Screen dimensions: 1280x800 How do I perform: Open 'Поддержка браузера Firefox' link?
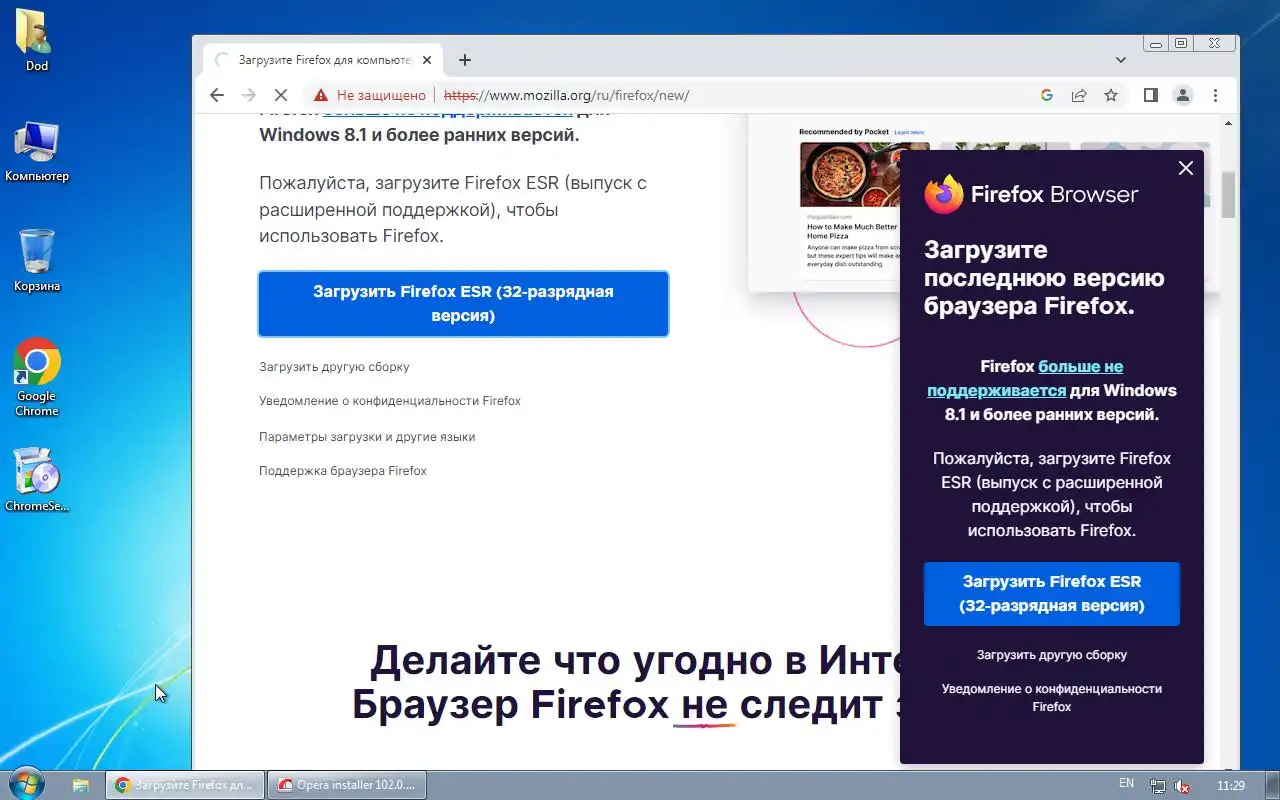pos(343,471)
